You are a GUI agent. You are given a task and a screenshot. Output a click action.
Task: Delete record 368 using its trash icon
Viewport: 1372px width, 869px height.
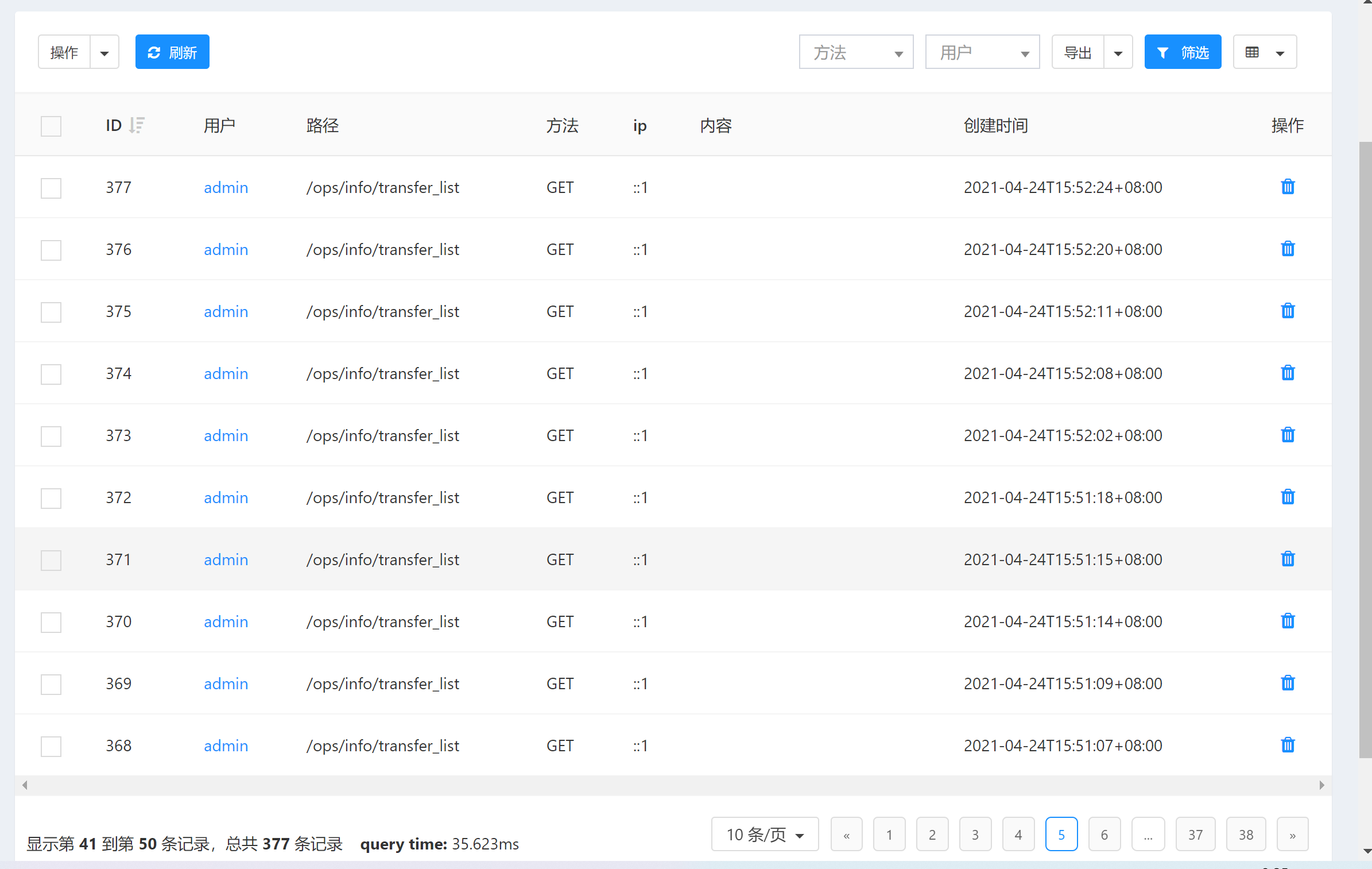pos(1288,745)
